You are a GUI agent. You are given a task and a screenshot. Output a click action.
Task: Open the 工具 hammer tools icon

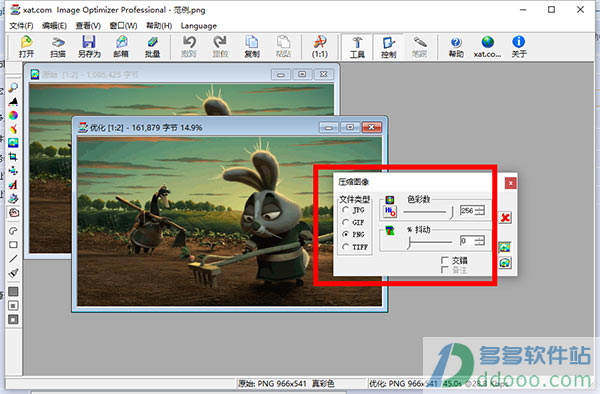pyautogui.click(x=357, y=47)
